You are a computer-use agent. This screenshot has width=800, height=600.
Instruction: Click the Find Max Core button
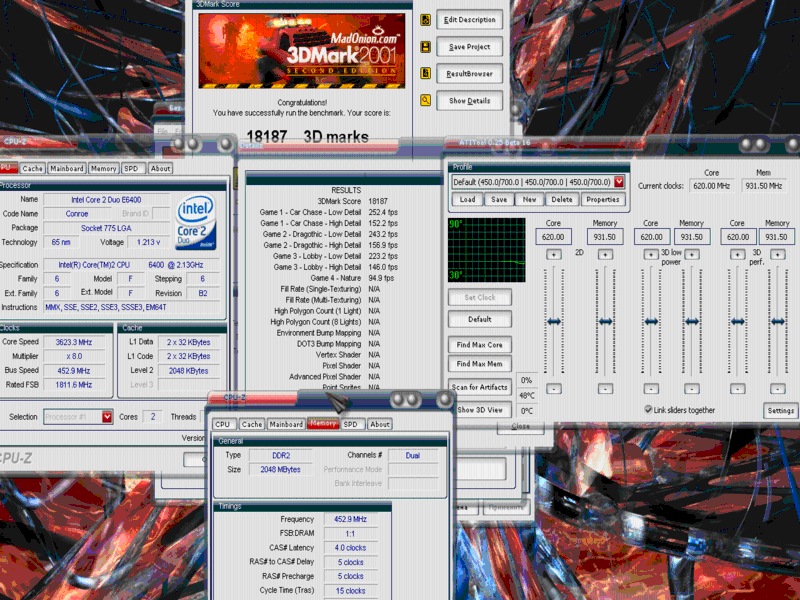coord(480,345)
